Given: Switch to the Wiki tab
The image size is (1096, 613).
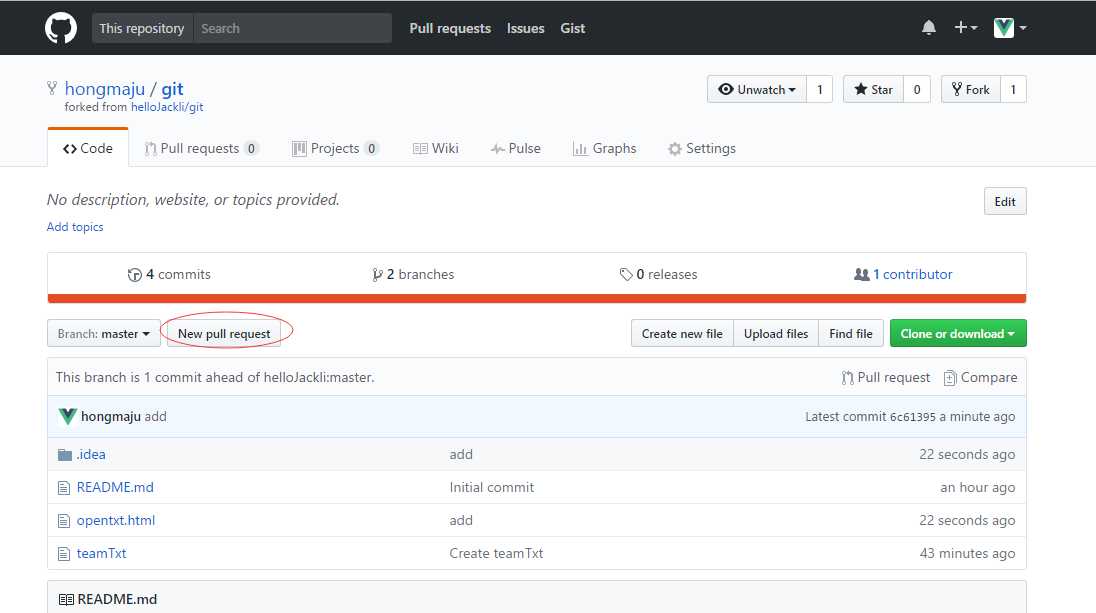Looking at the screenshot, I should click(435, 148).
